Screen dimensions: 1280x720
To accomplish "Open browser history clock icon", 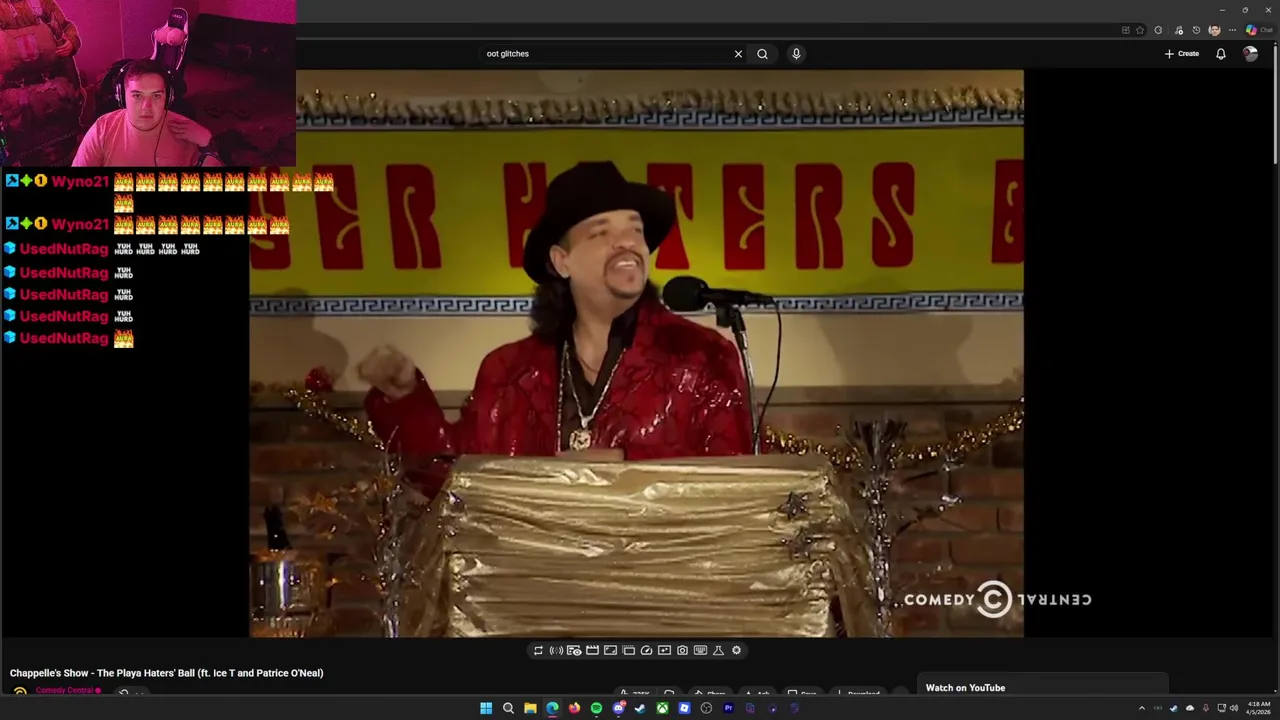I will pos(1196,30).
